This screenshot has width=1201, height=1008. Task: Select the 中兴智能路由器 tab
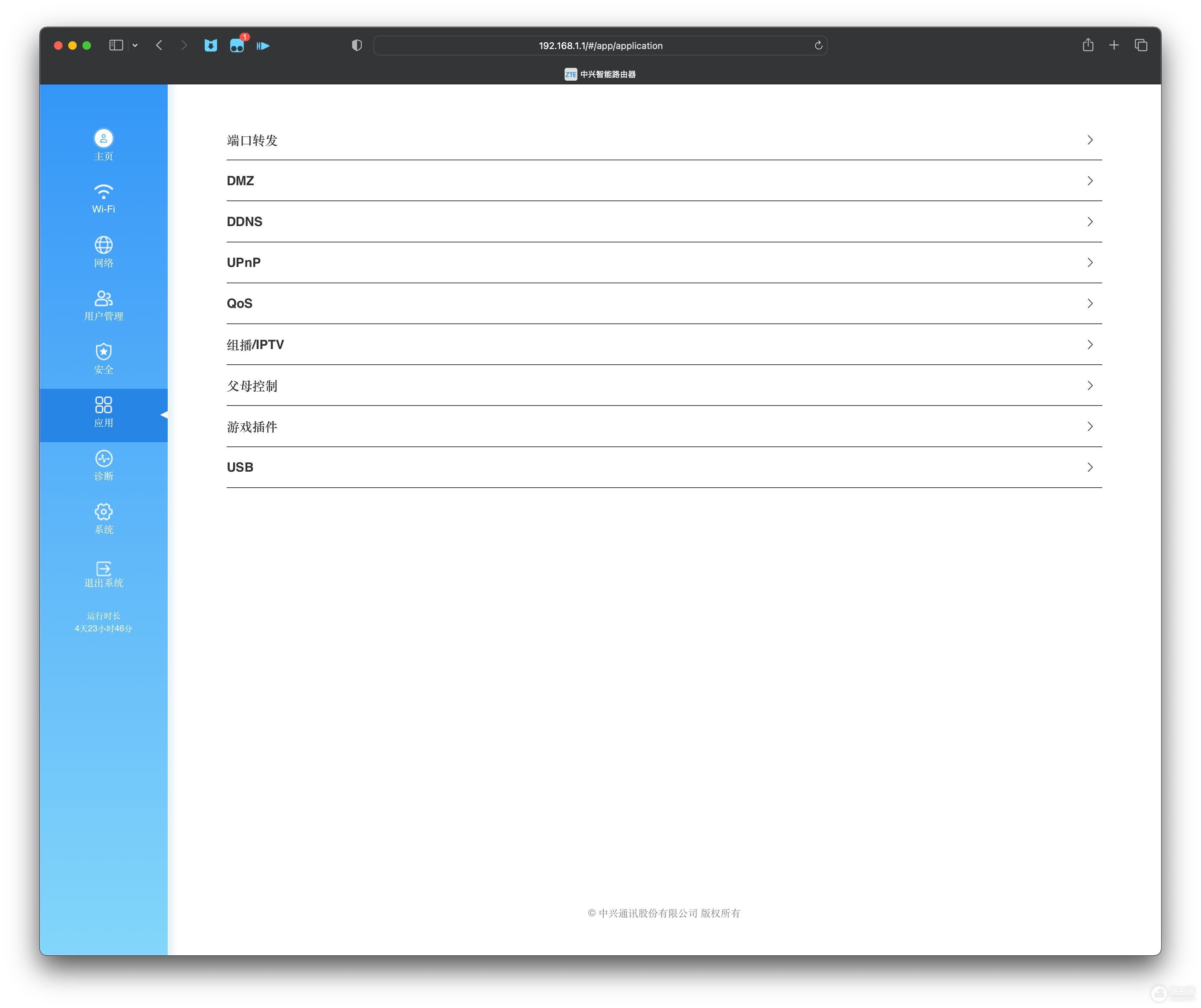(x=600, y=74)
